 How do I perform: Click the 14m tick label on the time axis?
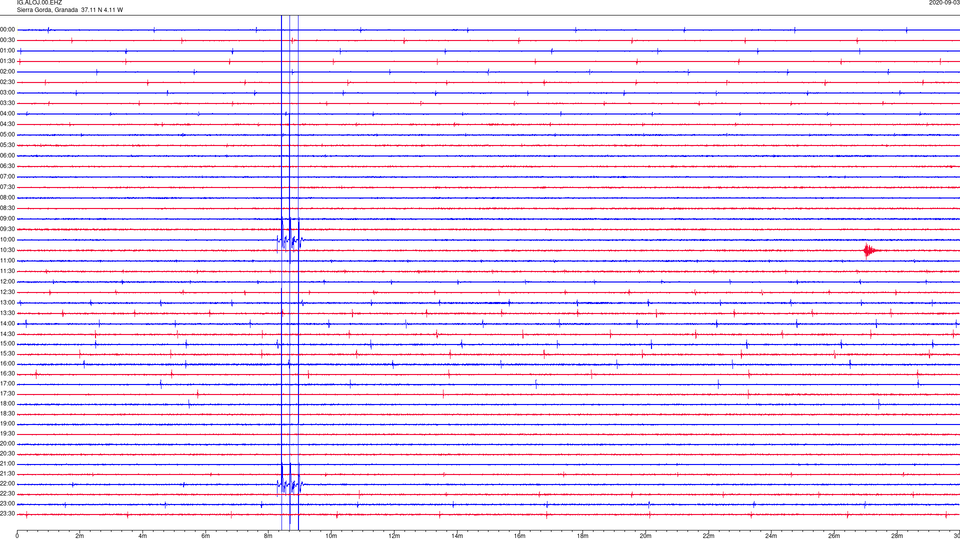coord(457,536)
